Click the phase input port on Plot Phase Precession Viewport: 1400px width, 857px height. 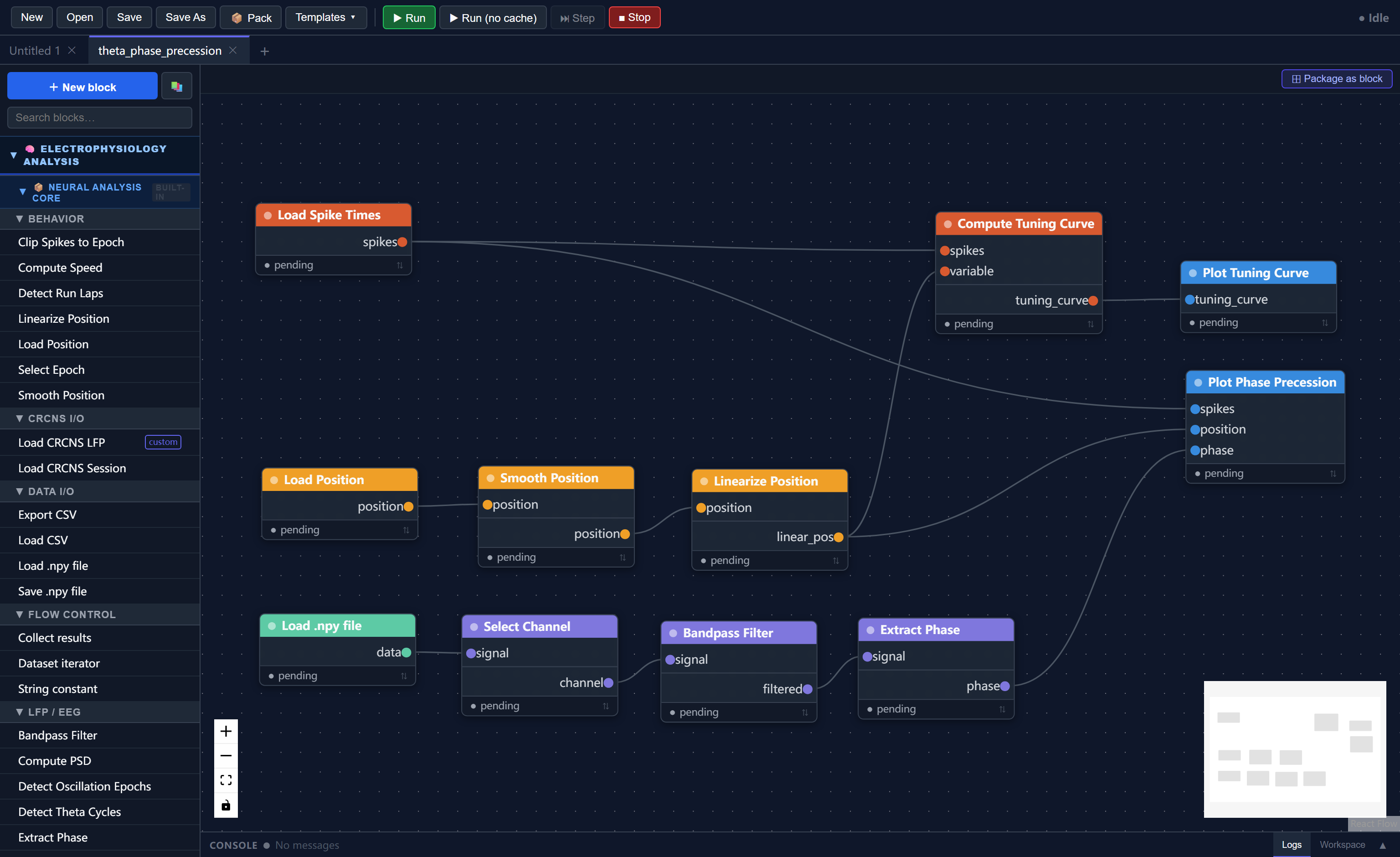tap(1195, 451)
